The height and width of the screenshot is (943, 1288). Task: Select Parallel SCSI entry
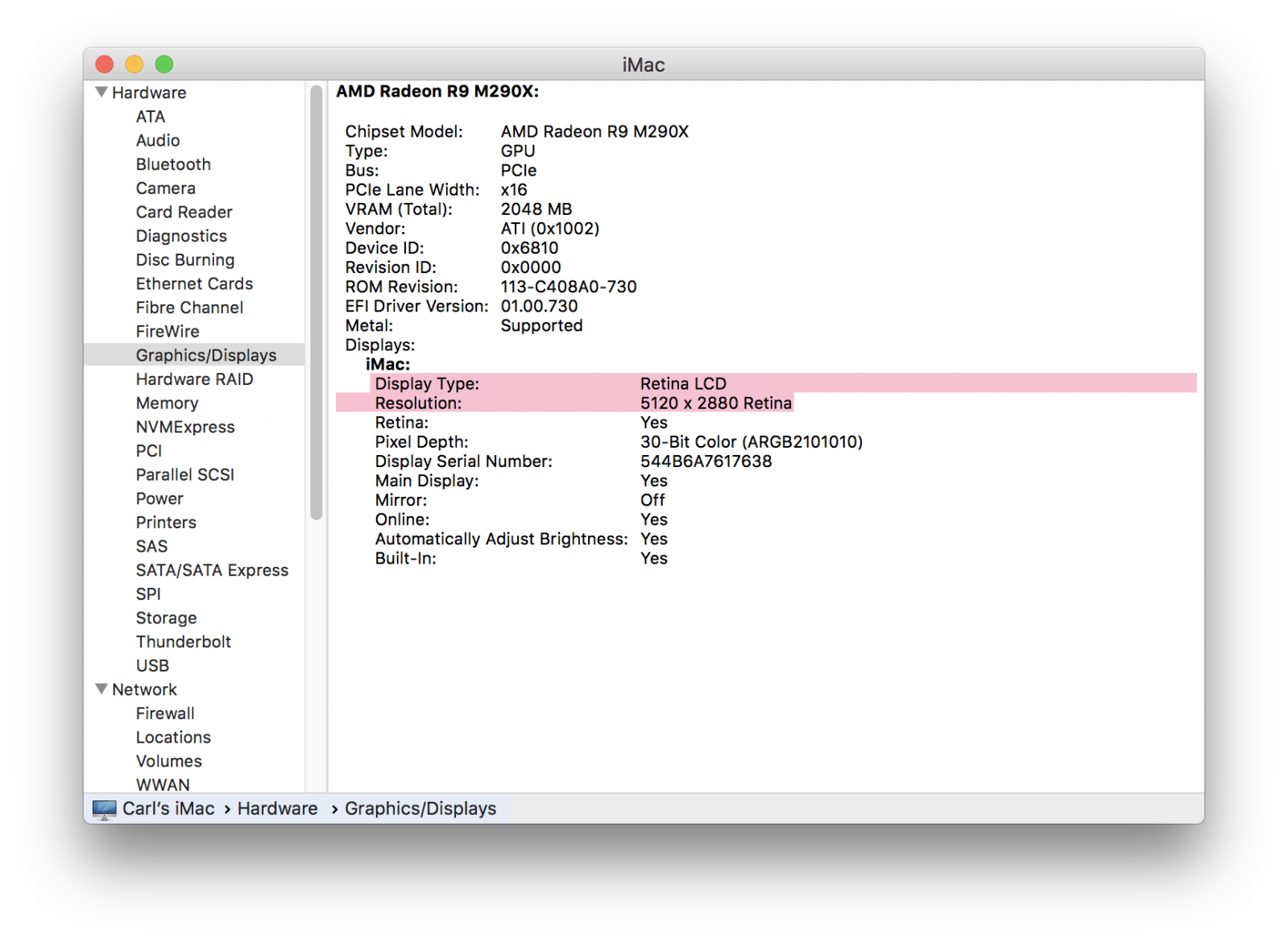click(185, 475)
